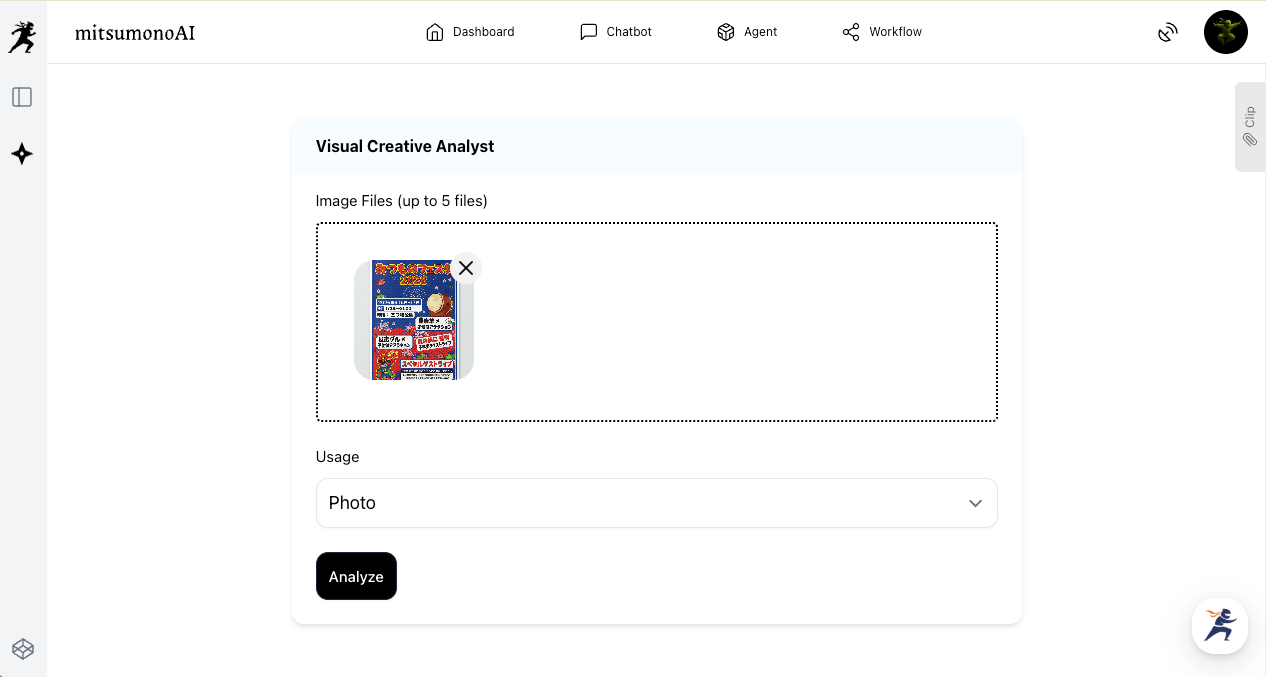Open the floating ninja assistant button
The image size is (1266, 677).
1220,626
